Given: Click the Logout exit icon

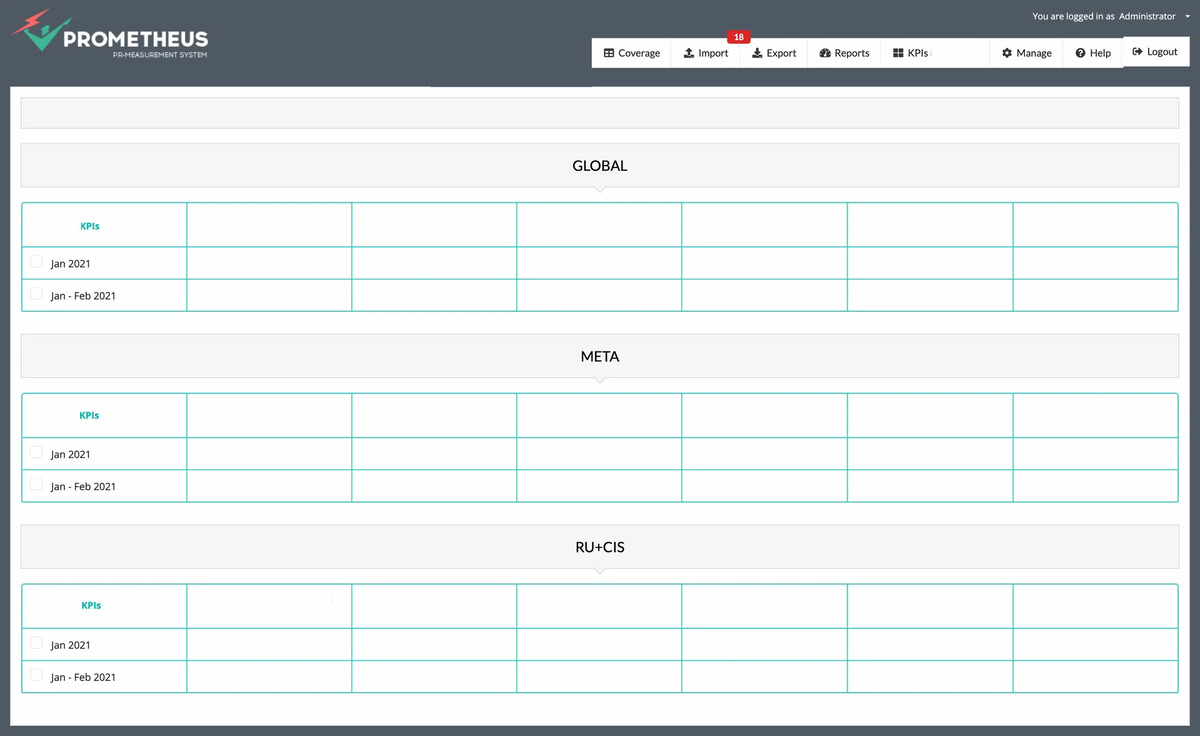Looking at the screenshot, I should coord(1137,52).
